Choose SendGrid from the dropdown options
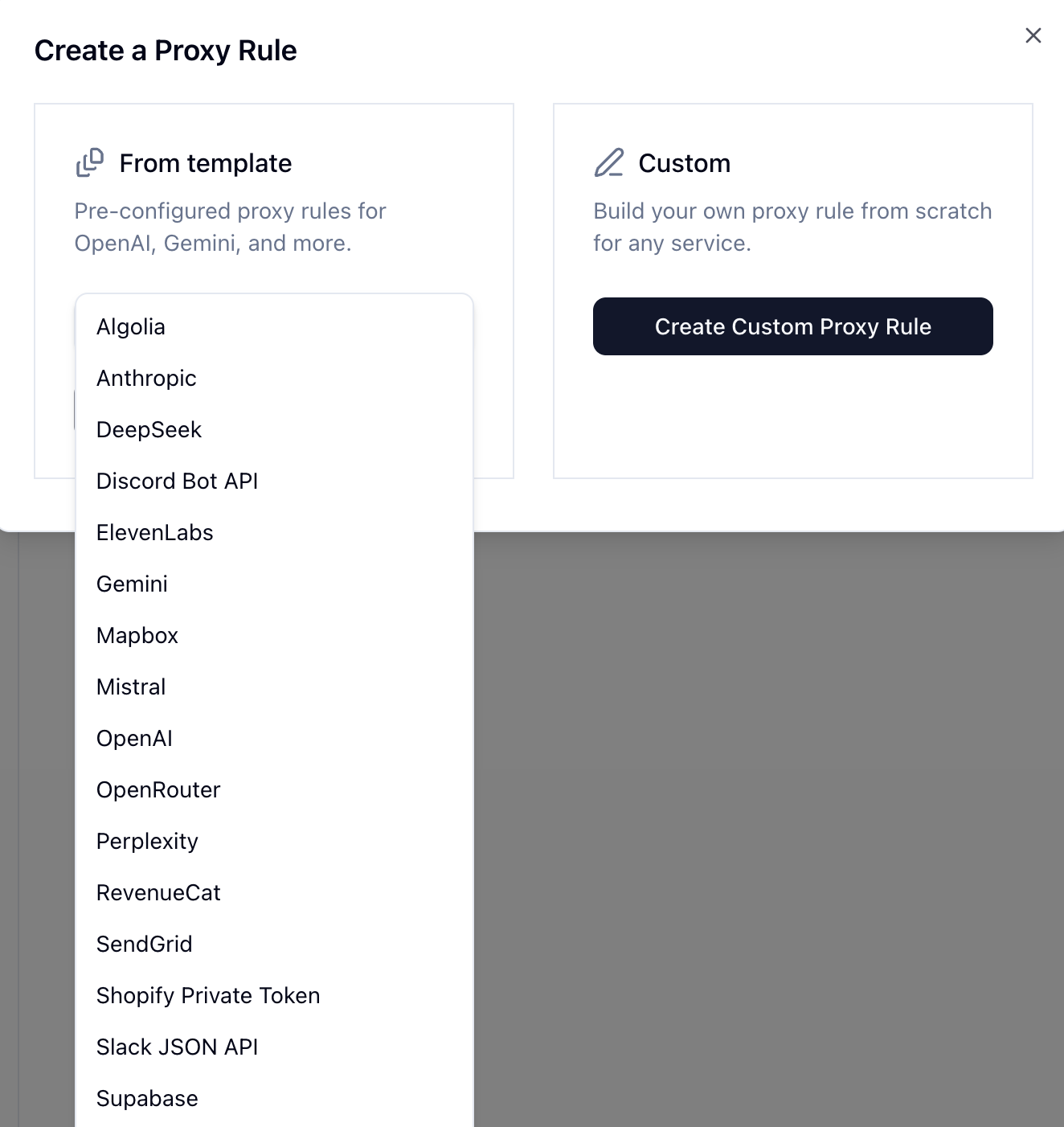This screenshot has width=1064, height=1127. (144, 945)
